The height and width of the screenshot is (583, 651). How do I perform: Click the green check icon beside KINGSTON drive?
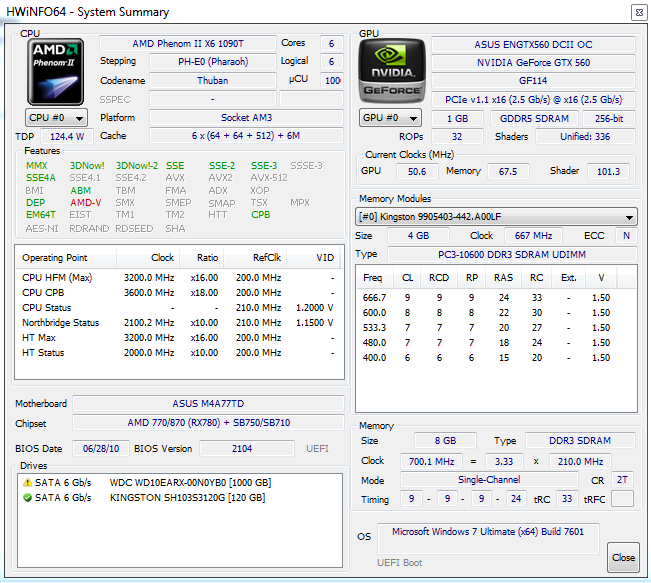point(27,497)
